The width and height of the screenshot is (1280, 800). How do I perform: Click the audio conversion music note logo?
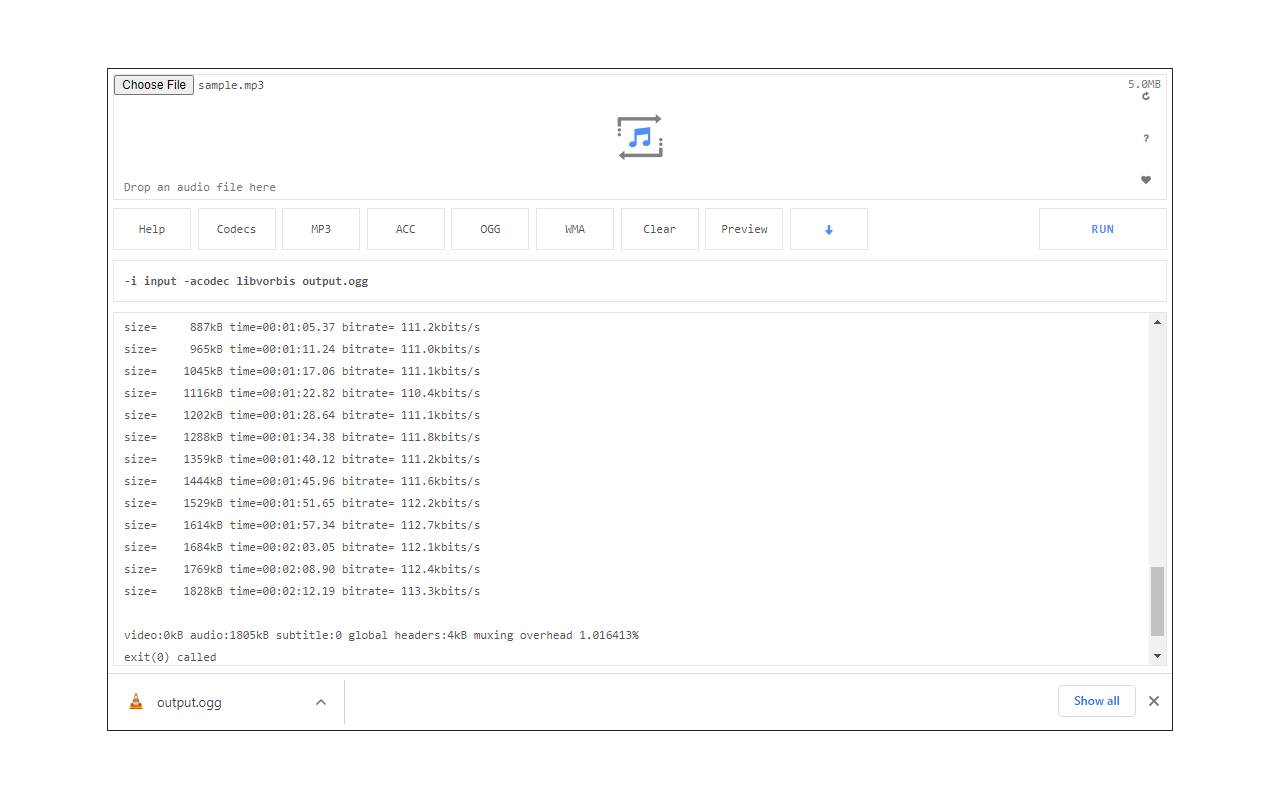click(639, 137)
